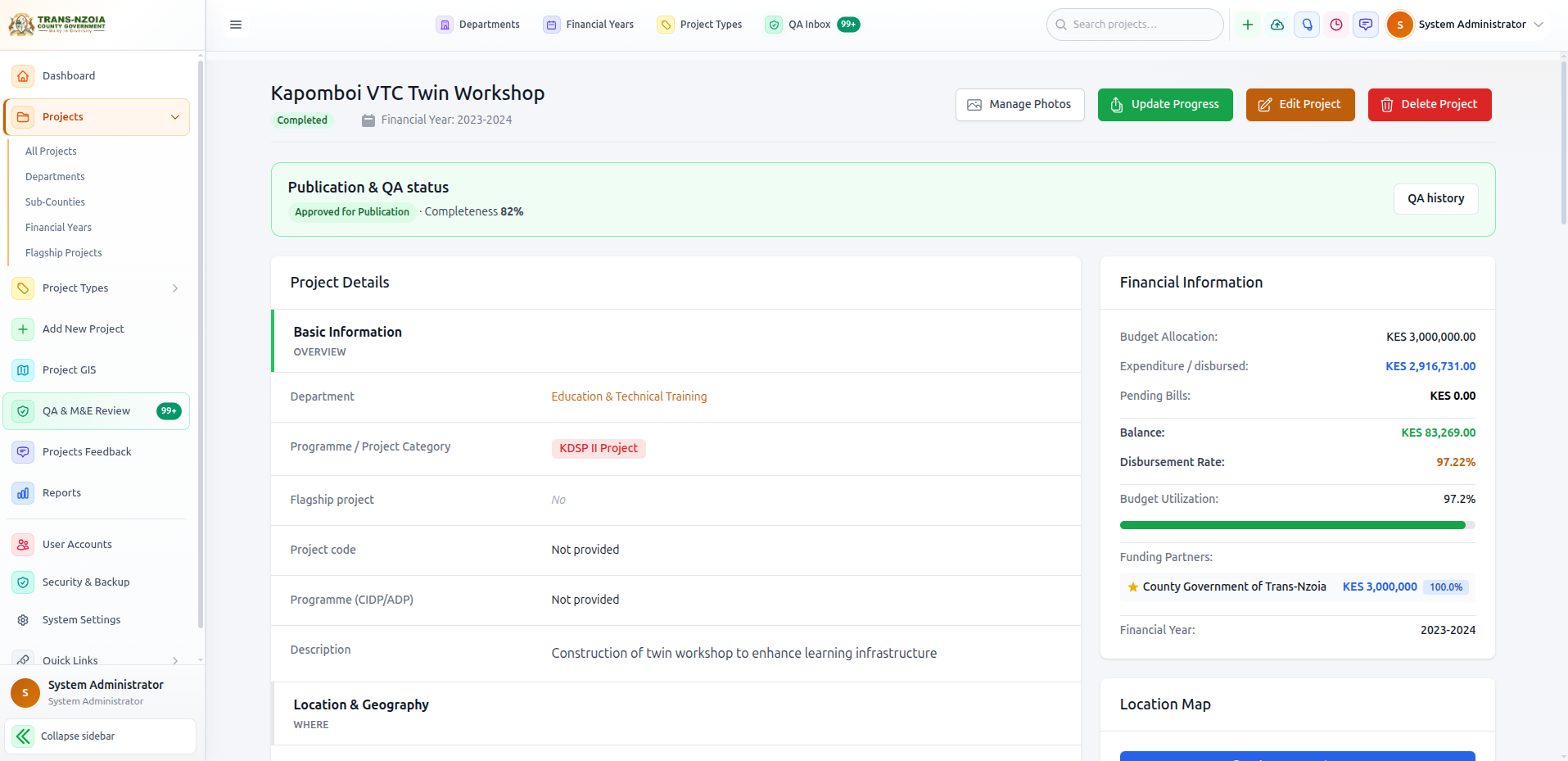Click the 97.22% disbursement rate value
The image size is (1568, 761).
click(1456, 463)
